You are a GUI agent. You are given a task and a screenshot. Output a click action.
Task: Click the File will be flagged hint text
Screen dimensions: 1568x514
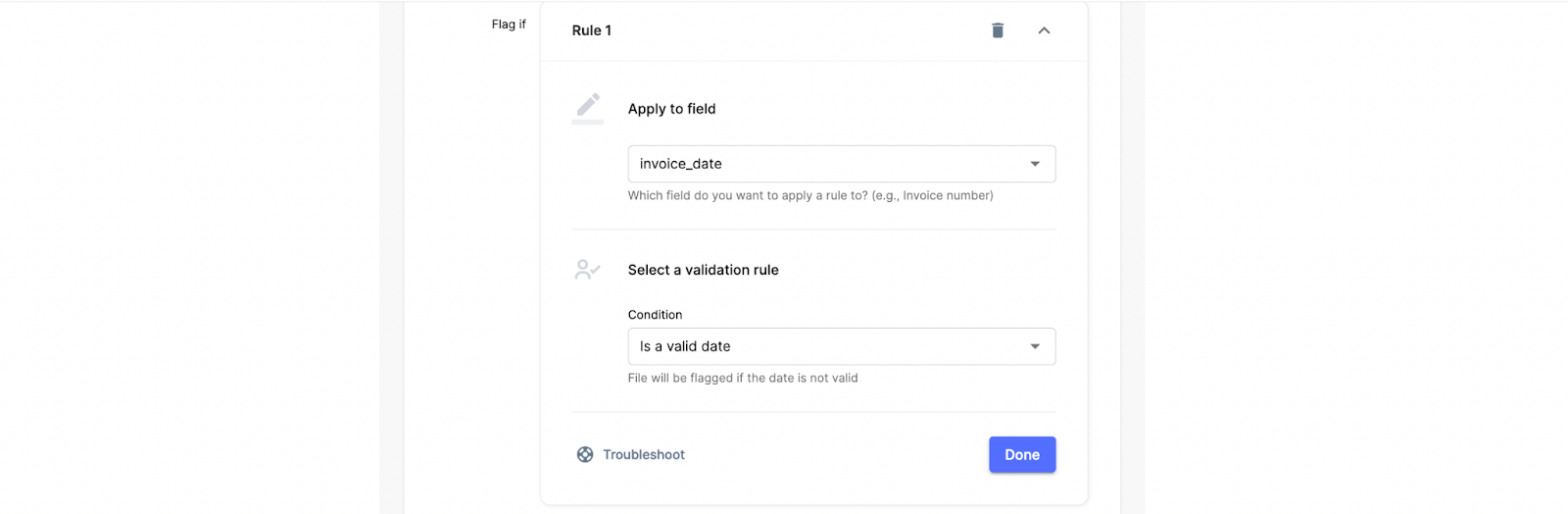[x=743, y=378]
